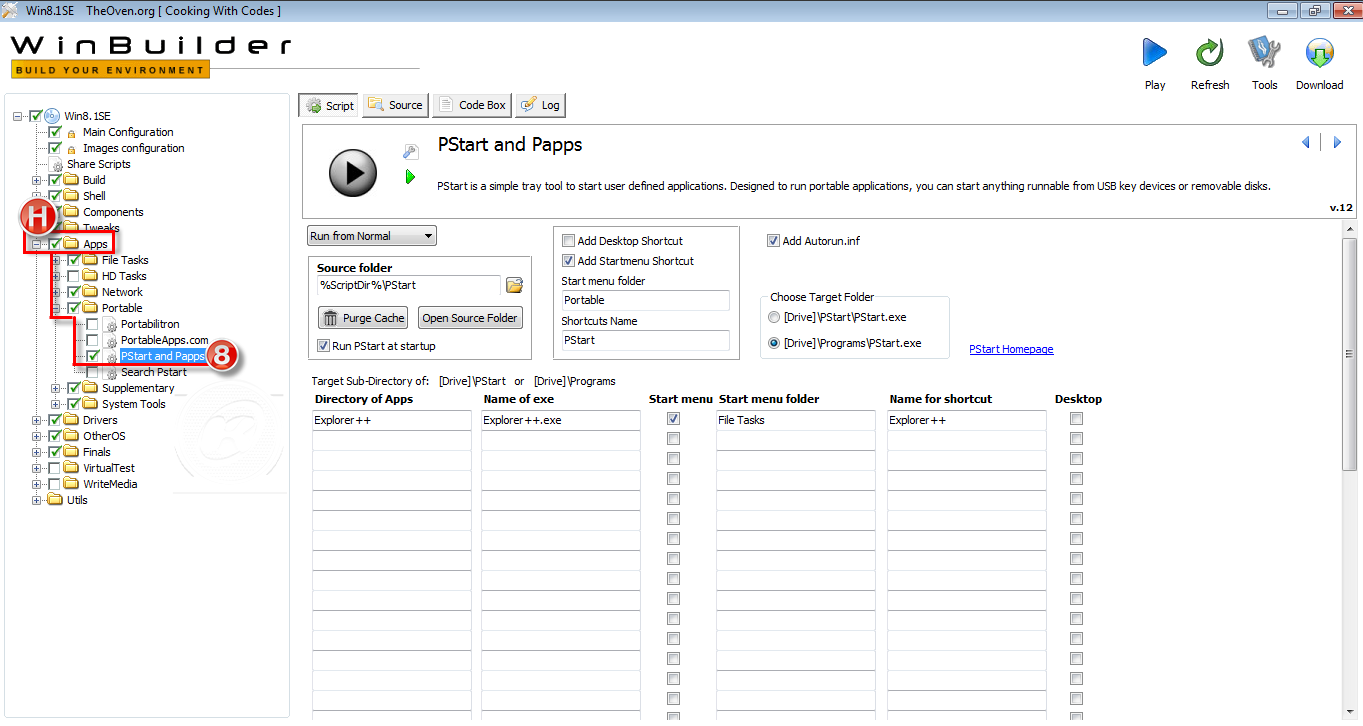1363x726 pixels.
Task: Click the Drivers folder icon
Action: click(x=71, y=420)
